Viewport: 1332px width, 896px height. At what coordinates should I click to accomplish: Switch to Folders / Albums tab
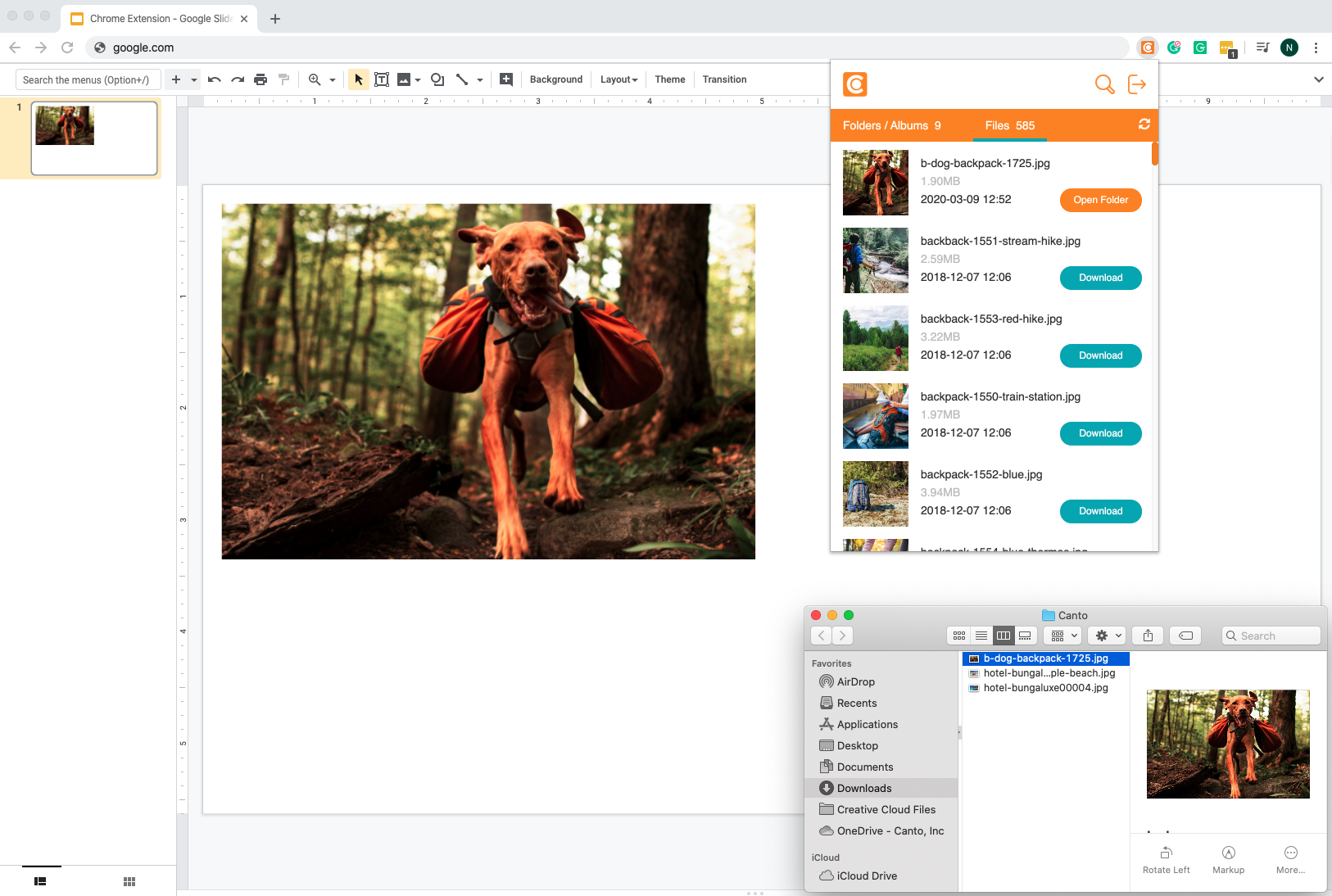pyautogui.click(x=891, y=125)
